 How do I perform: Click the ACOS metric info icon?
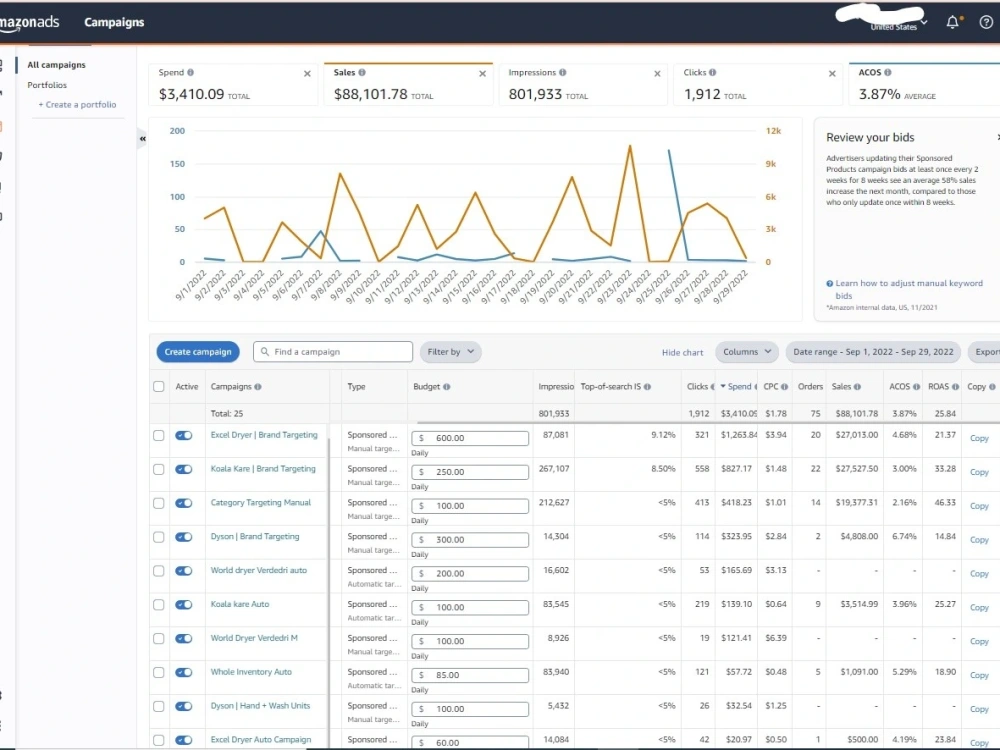pos(888,73)
